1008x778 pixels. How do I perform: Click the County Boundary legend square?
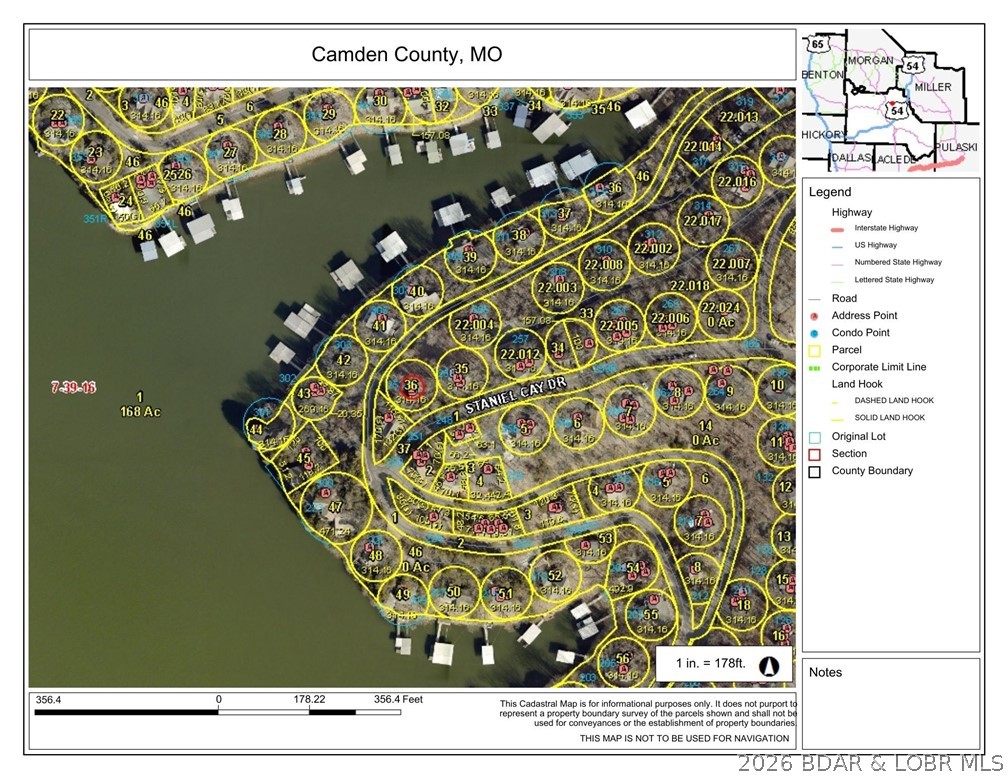[815, 471]
